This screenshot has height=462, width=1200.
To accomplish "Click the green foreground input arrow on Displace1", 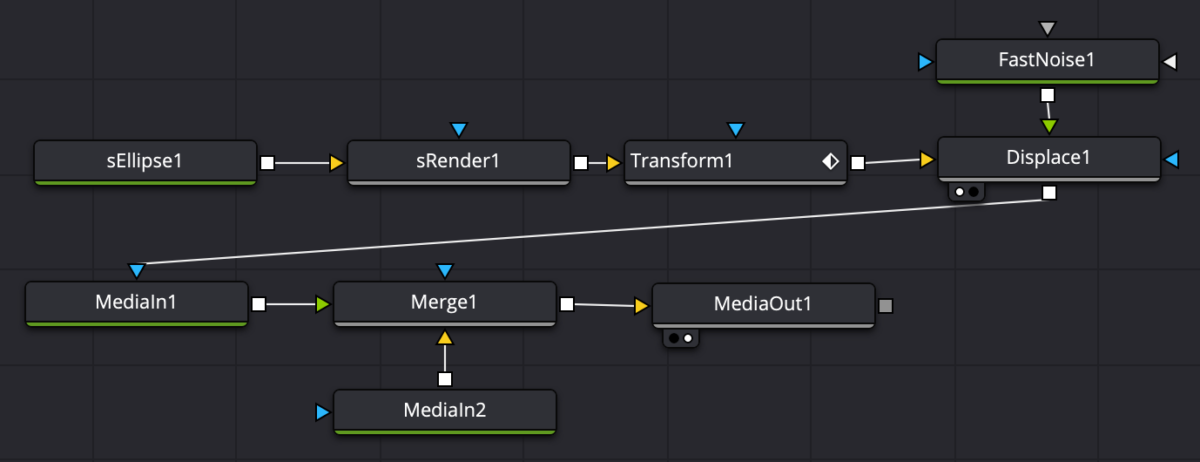I will tap(1048, 127).
